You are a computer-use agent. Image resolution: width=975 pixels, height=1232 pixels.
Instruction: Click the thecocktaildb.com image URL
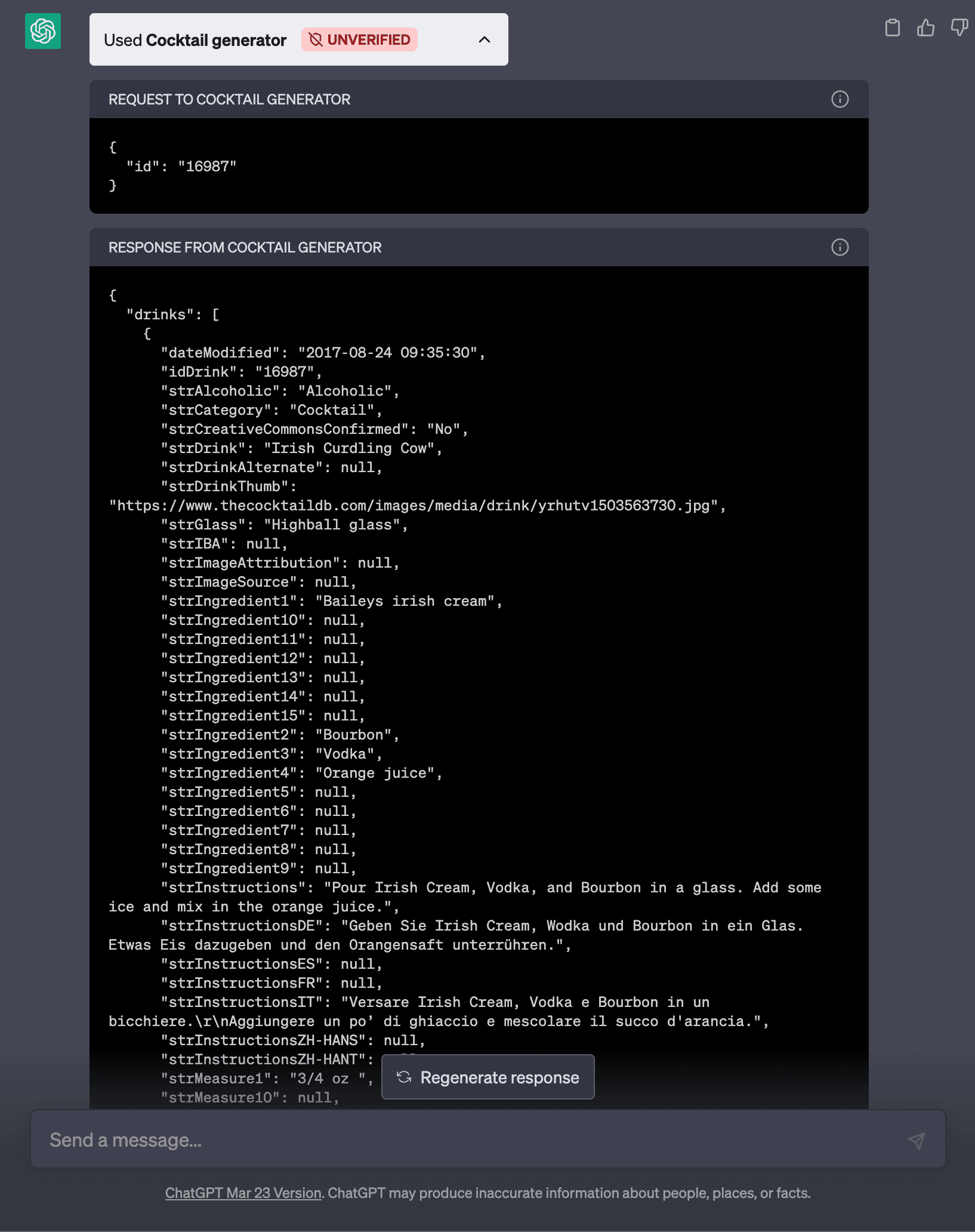(x=416, y=506)
